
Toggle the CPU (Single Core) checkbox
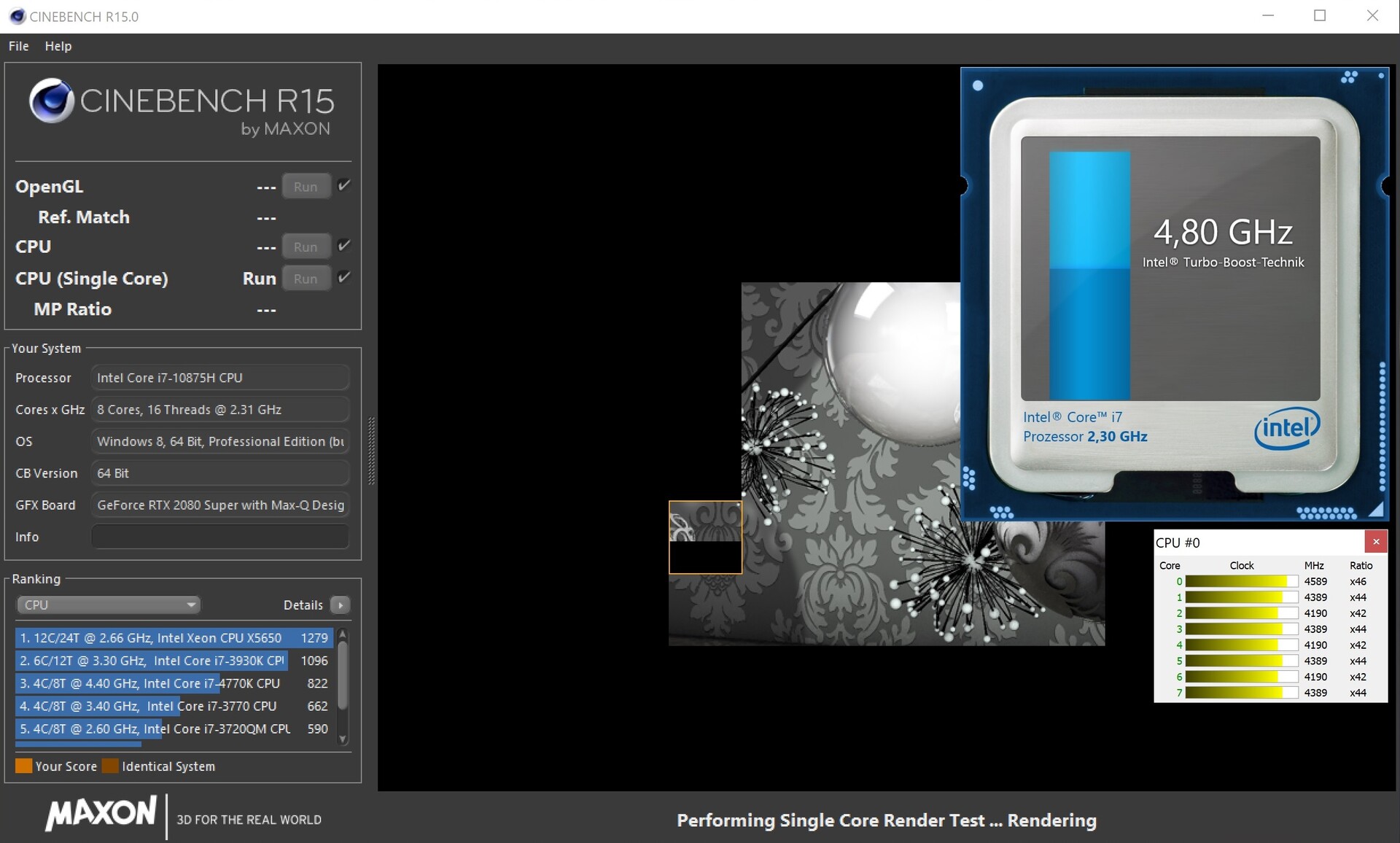344,277
